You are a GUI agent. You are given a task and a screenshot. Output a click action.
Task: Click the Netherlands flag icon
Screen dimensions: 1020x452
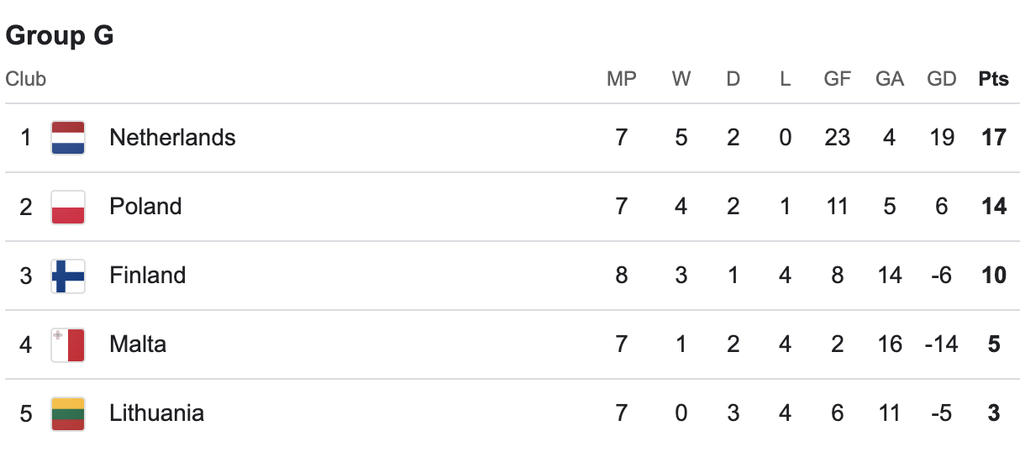(68, 137)
